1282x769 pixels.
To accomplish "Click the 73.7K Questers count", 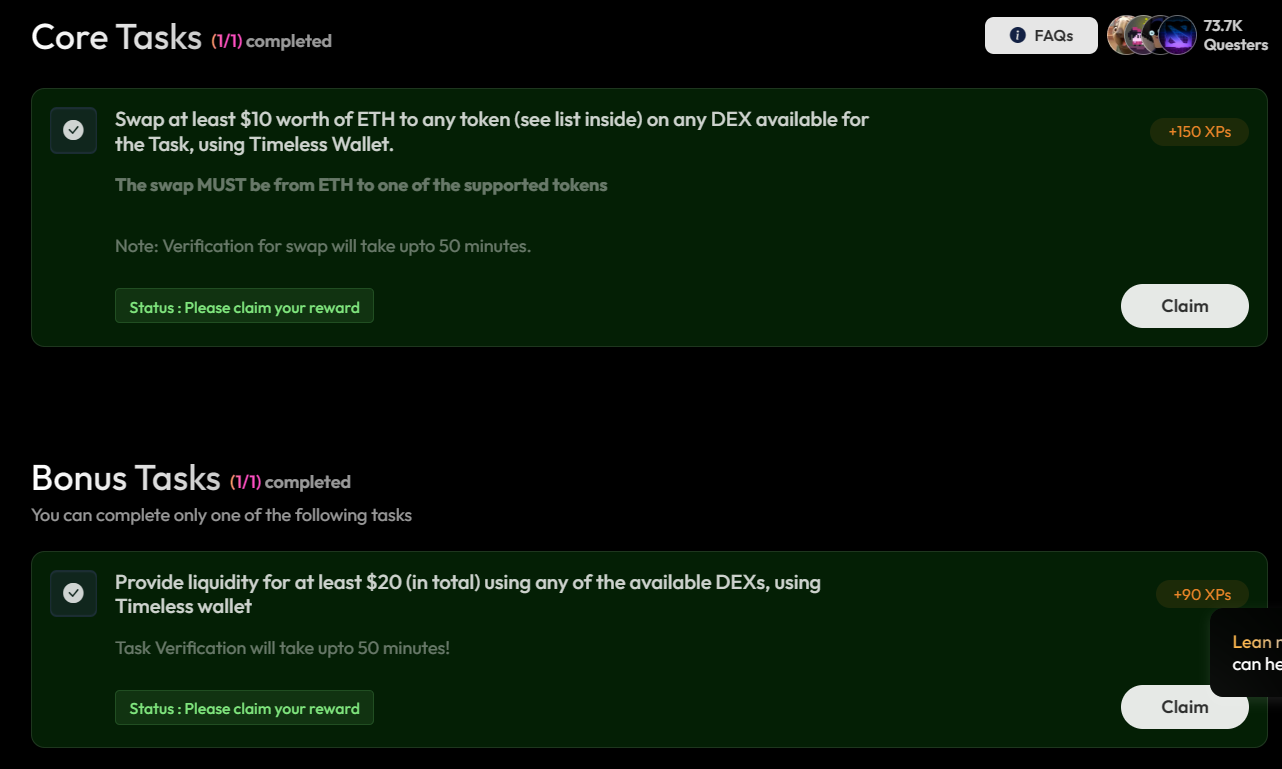I will pyautogui.click(x=1235, y=36).
